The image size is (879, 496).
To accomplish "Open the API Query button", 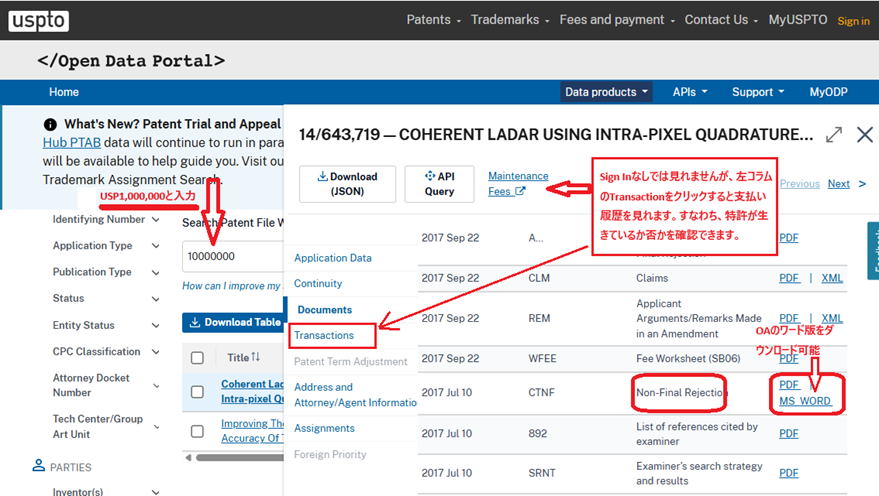I will click(x=439, y=184).
